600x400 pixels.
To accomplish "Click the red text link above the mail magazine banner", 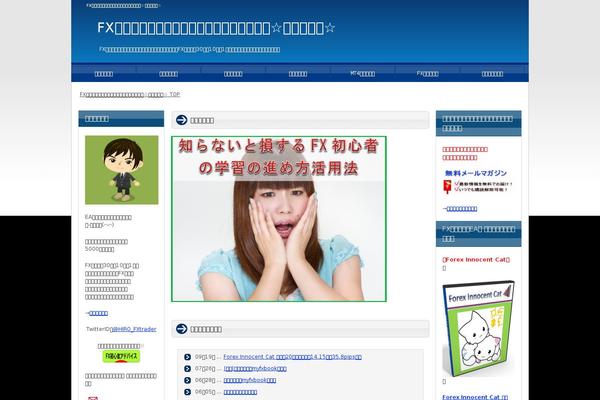I will click(x=465, y=153).
